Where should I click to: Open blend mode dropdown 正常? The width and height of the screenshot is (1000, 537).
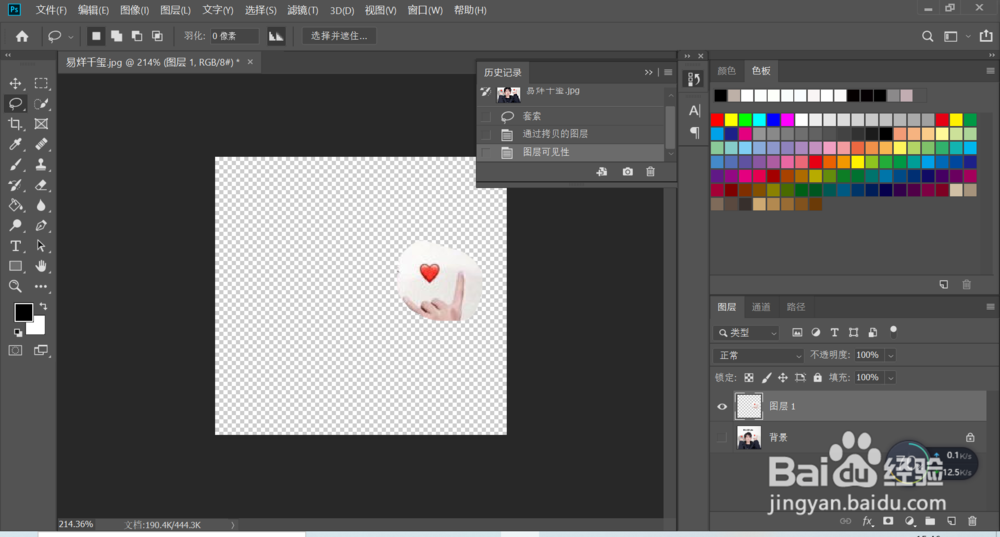[758, 355]
